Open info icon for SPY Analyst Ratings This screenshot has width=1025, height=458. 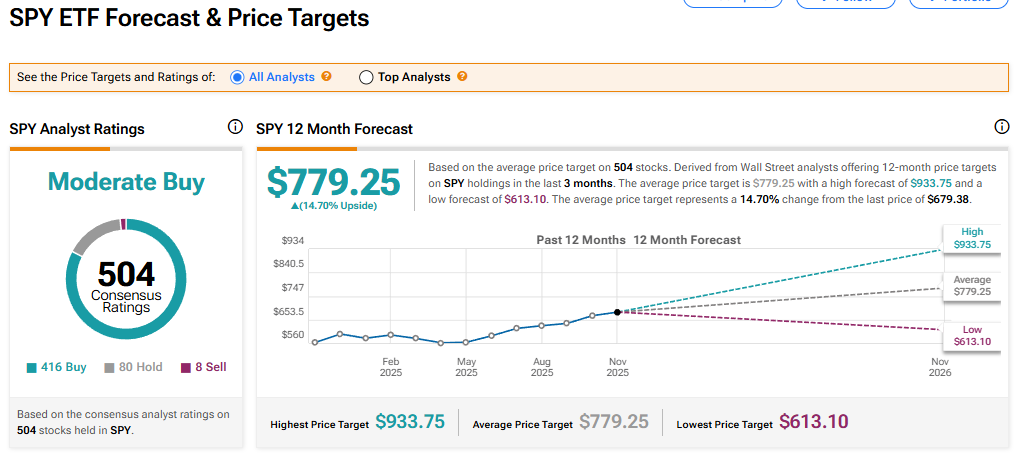point(235,127)
